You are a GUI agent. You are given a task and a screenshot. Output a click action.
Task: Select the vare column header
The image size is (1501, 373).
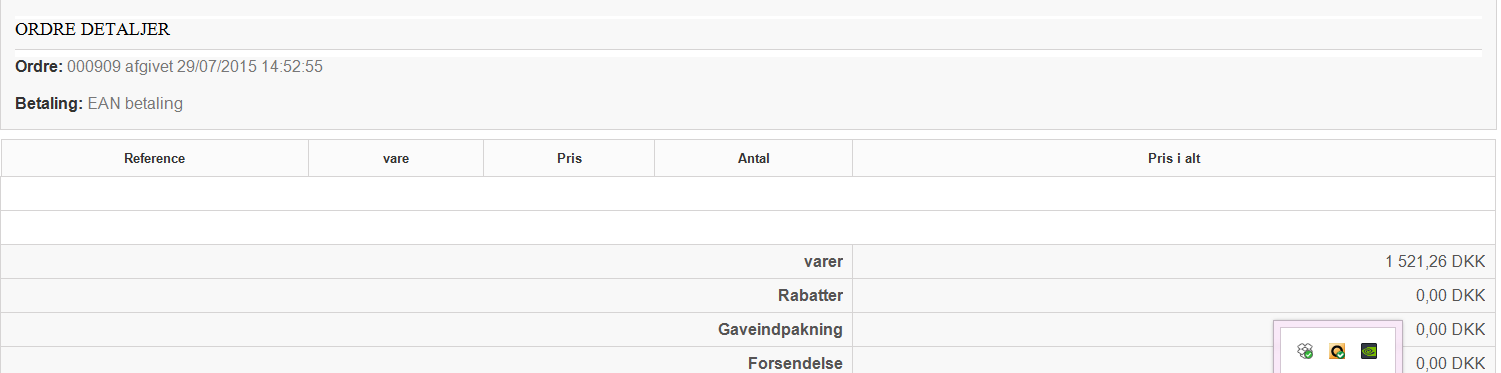[x=396, y=158]
